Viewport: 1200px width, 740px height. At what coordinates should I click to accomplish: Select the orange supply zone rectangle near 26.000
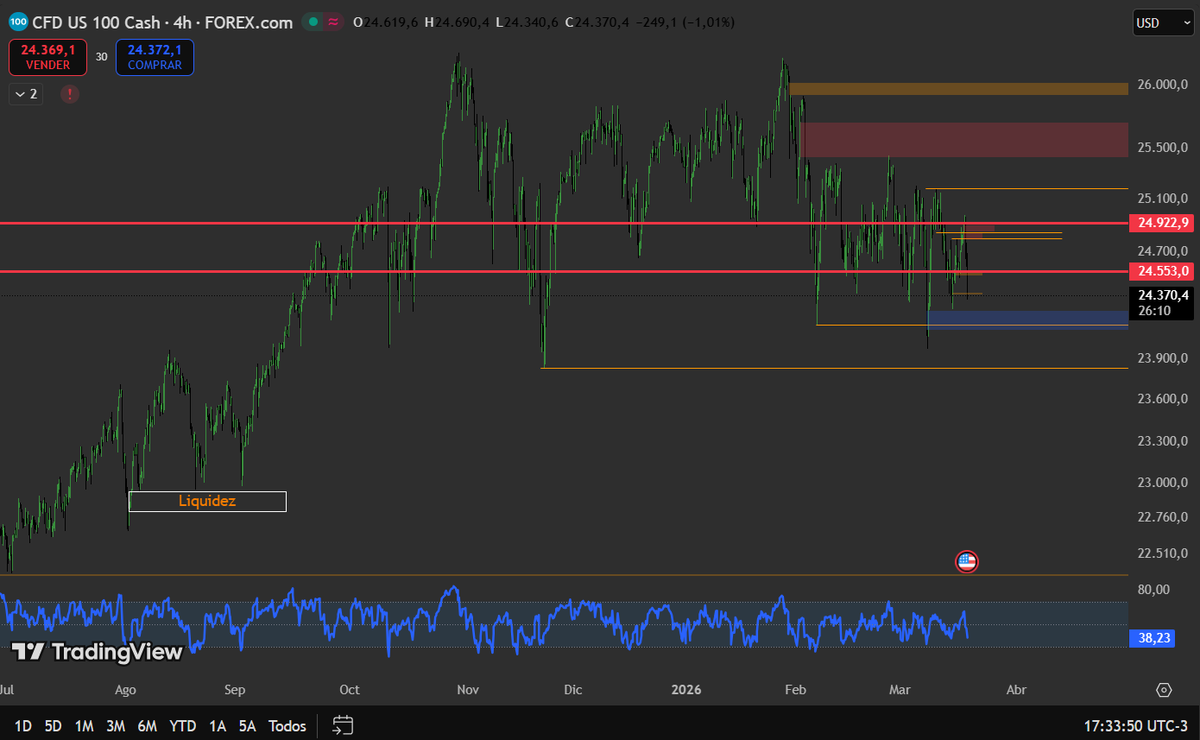[959, 89]
